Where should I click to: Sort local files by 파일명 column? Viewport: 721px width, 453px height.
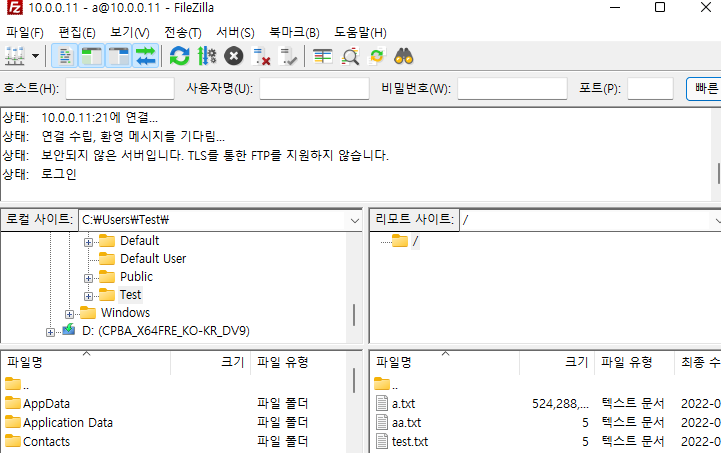click(86, 362)
